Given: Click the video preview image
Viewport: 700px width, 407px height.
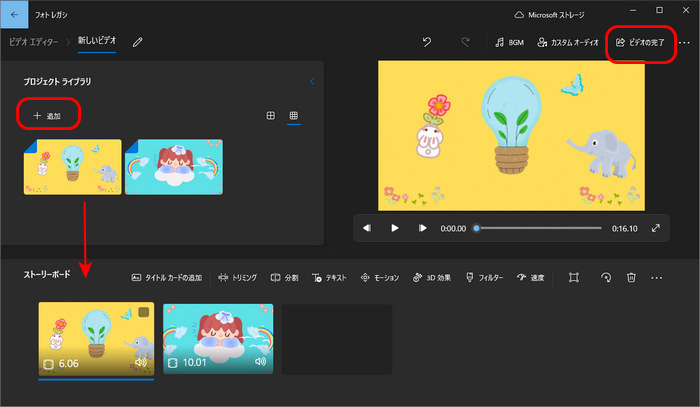Looking at the screenshot, I should pos(511,136).
